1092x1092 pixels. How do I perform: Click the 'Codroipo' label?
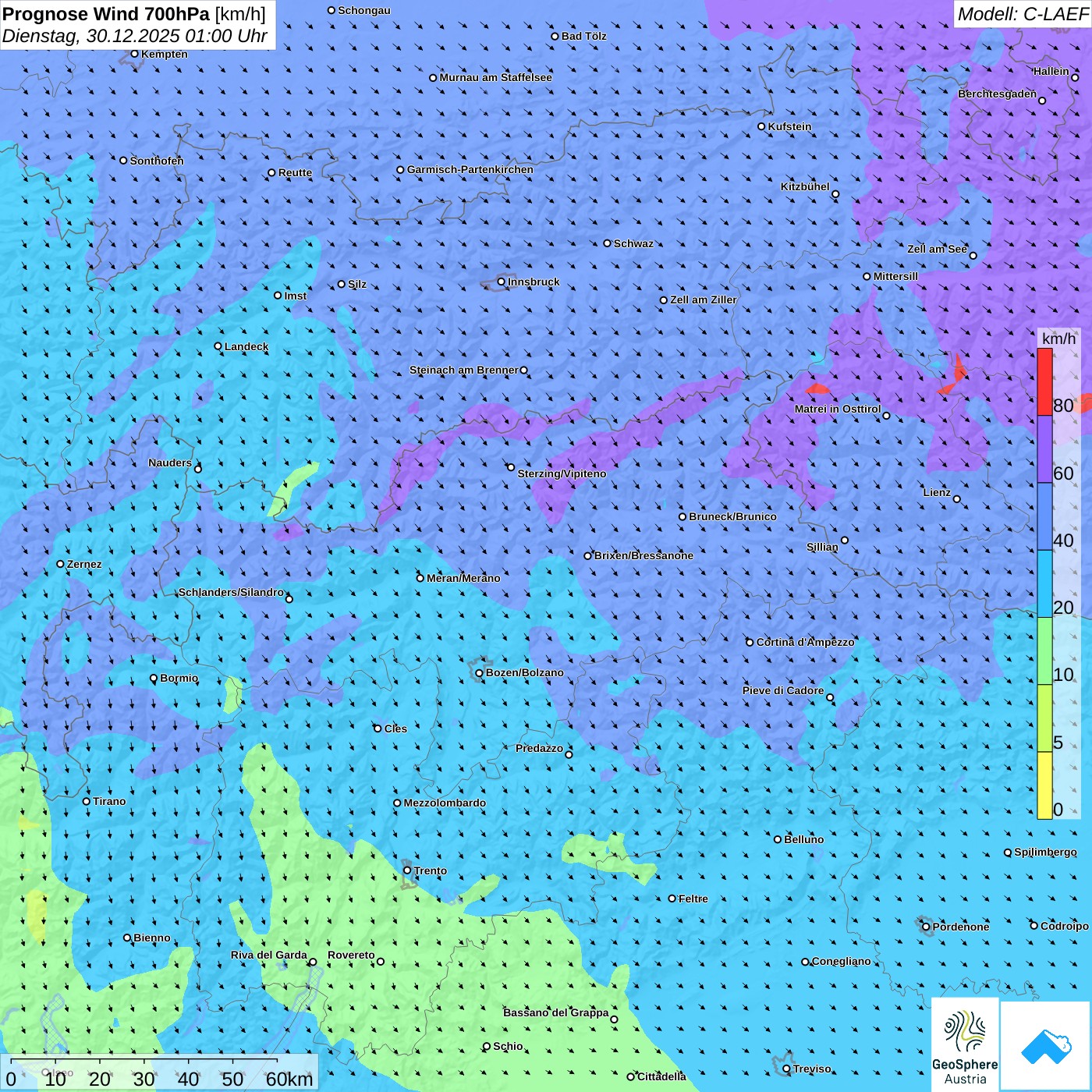[x=1065, y=926]
